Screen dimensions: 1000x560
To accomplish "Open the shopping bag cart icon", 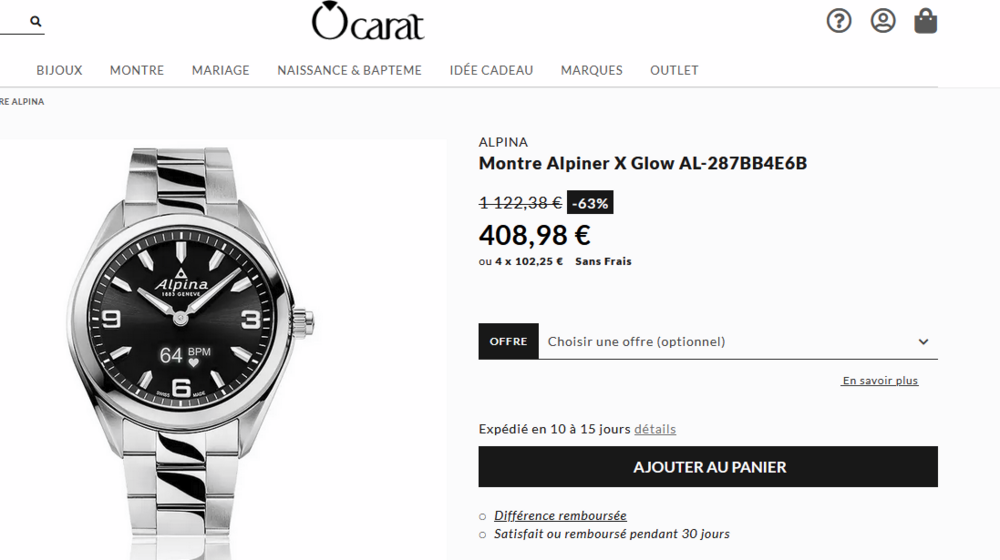I will point(925,21).
